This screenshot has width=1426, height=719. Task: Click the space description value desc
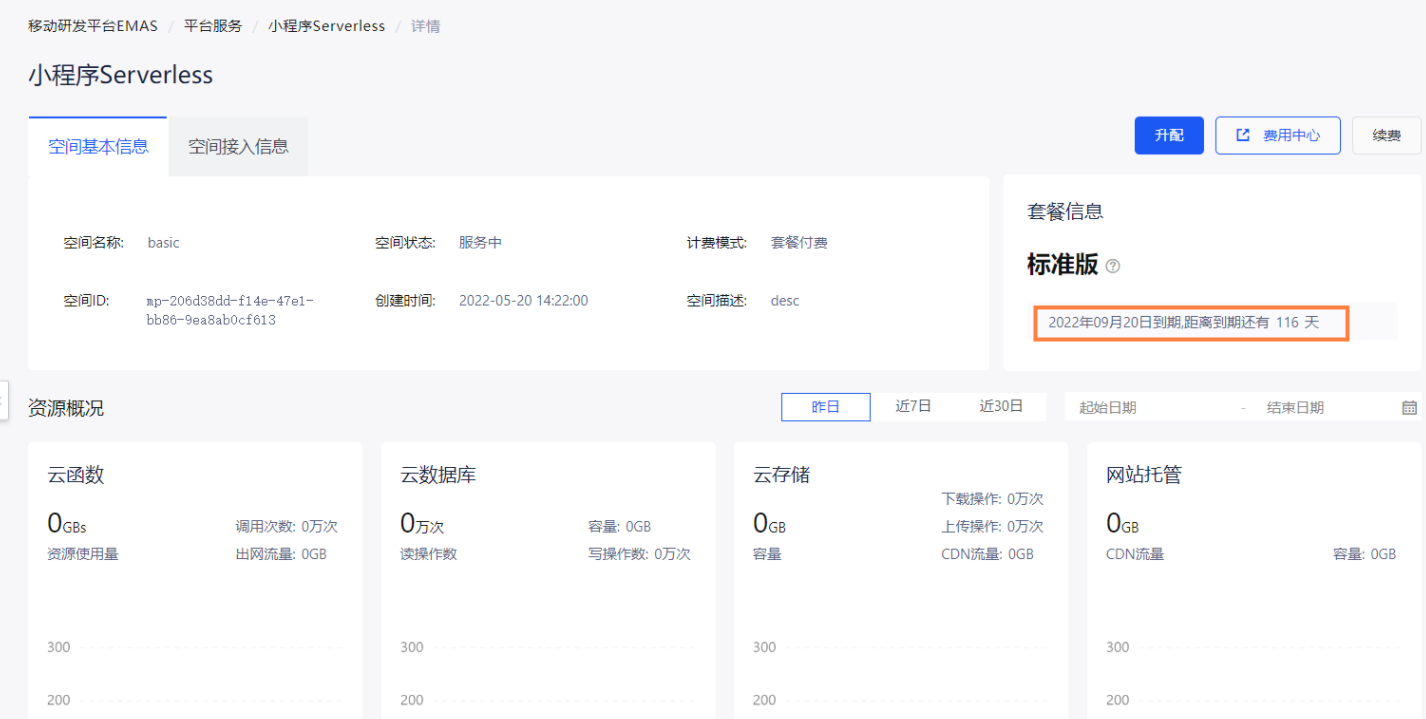point(785,300)
